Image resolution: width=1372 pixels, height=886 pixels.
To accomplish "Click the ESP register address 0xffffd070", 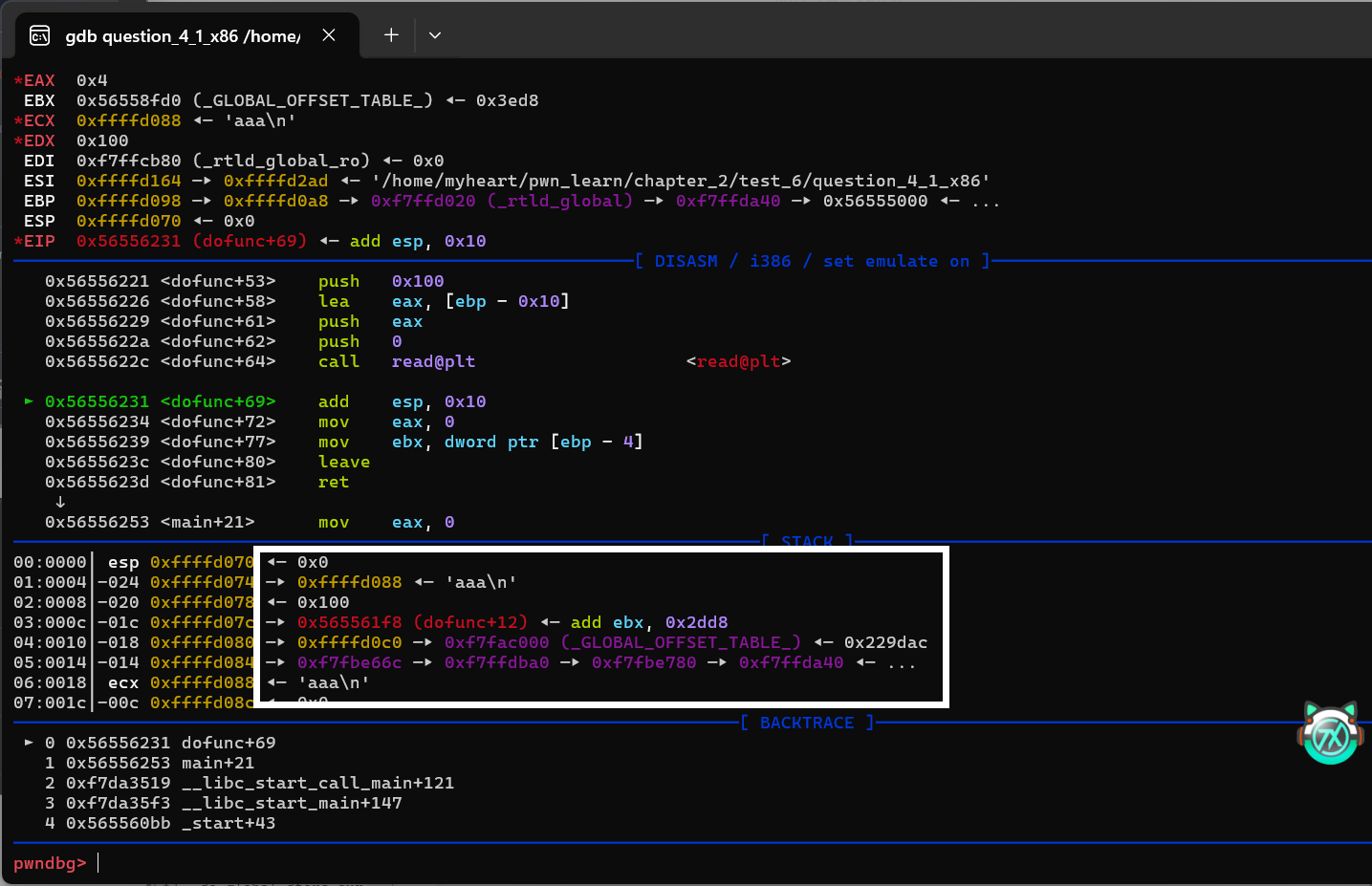I will [x=128, y=221].
